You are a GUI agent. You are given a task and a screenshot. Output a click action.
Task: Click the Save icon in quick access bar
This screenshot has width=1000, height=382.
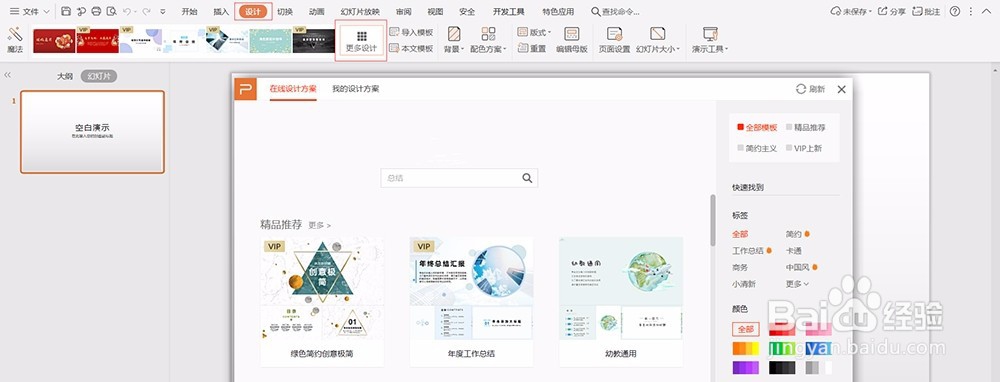point(66,11)
